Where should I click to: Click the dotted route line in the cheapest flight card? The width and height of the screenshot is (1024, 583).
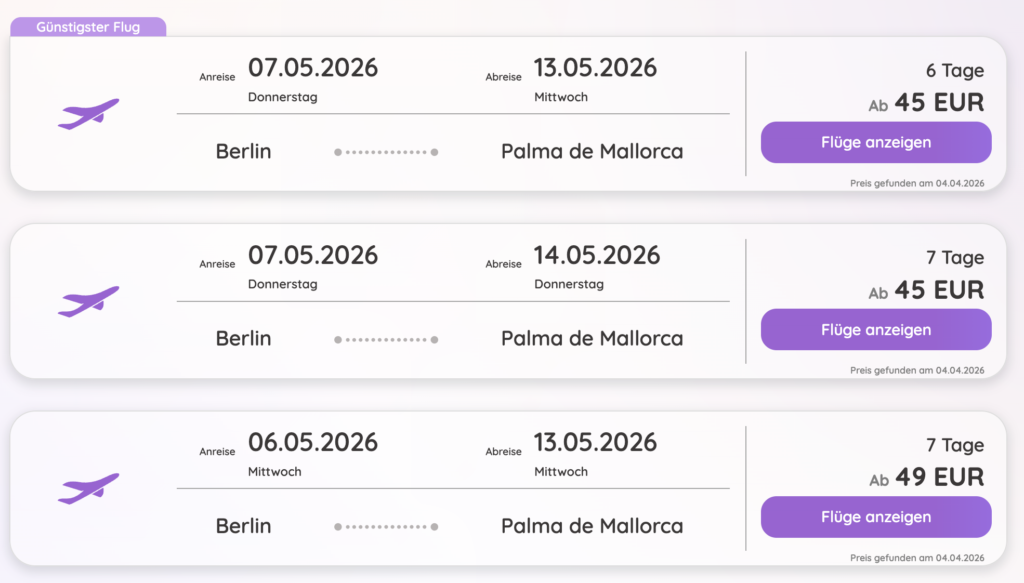[x=386, y=152]
